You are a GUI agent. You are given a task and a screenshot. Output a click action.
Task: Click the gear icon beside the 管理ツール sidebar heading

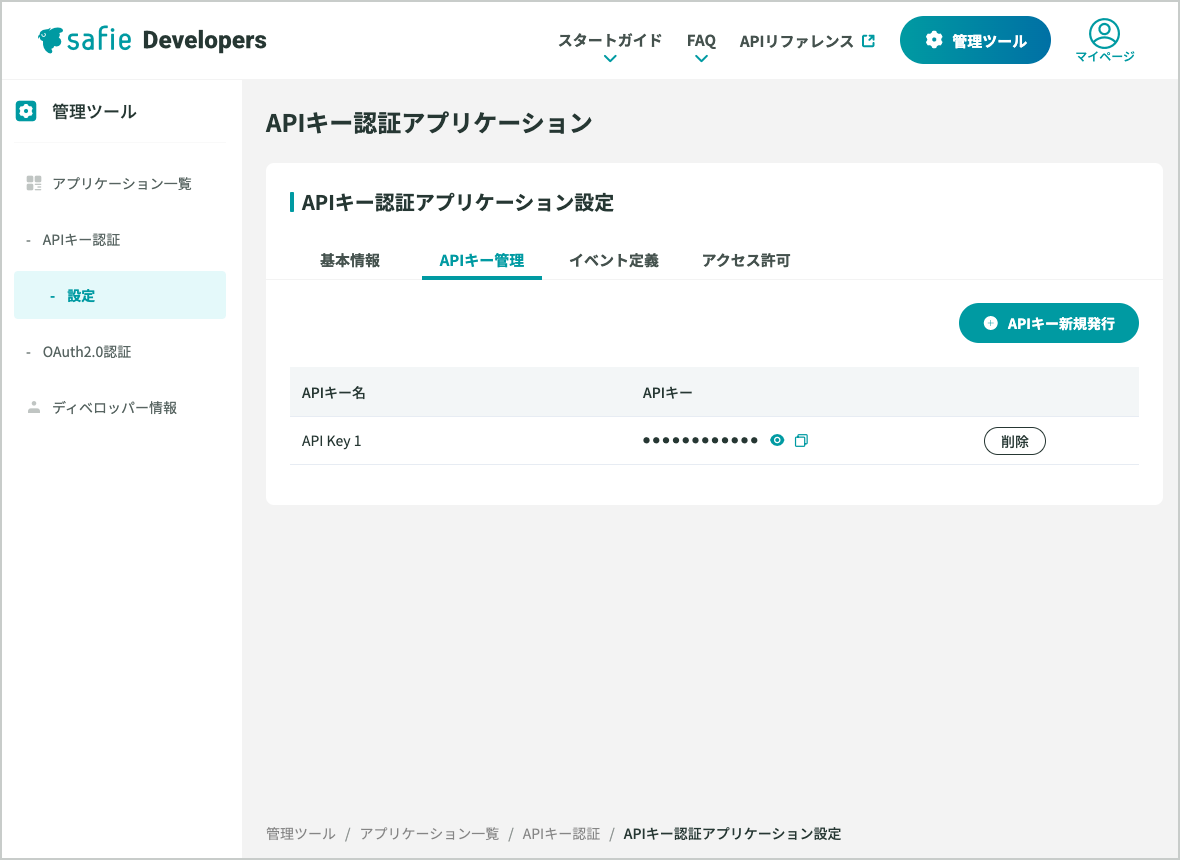pos(26,111)
